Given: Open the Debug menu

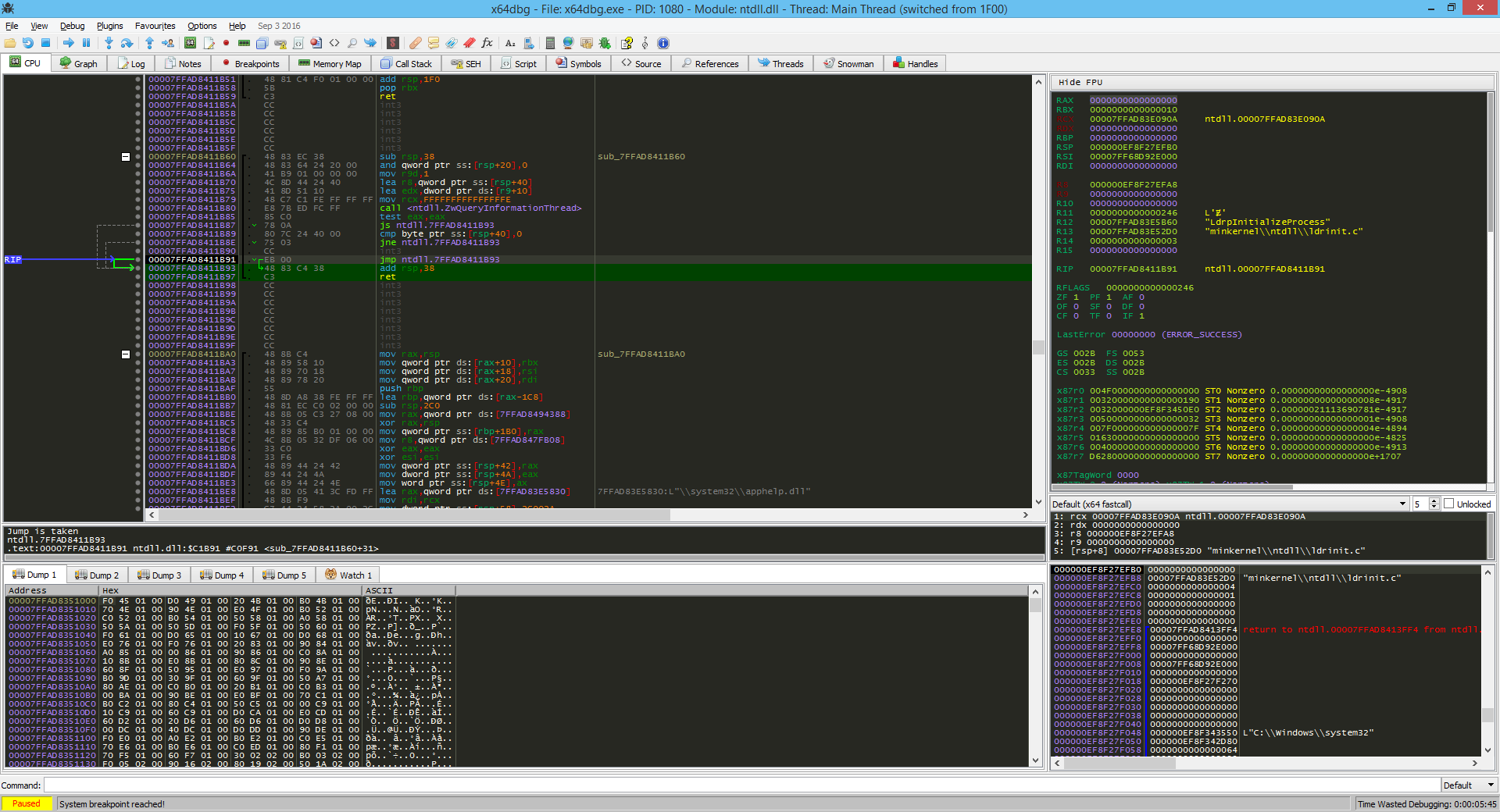Looking at the screenshot, I should 73,26.
